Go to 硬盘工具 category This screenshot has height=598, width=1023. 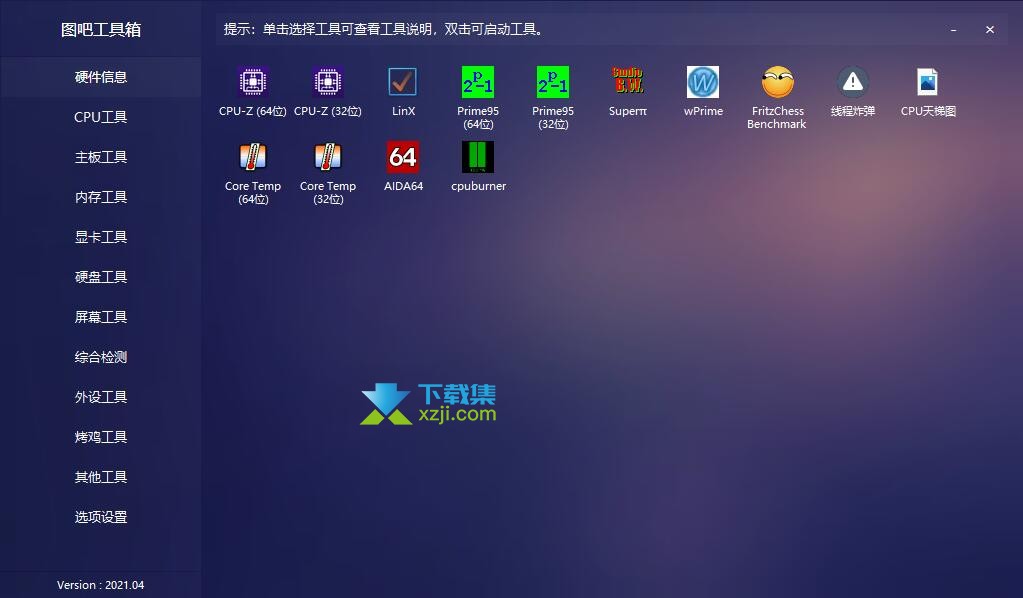tap(101, 277)
